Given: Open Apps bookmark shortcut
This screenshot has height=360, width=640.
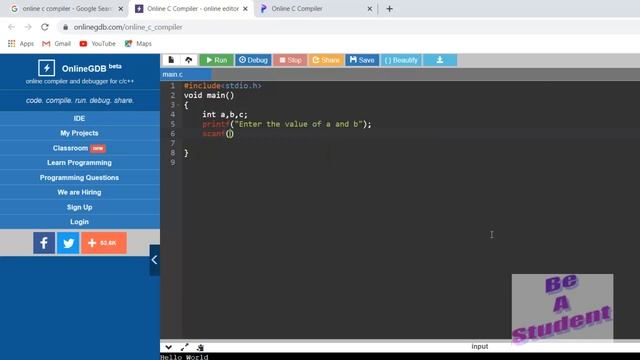Looking at the screenshot, I should click(21, 44).
